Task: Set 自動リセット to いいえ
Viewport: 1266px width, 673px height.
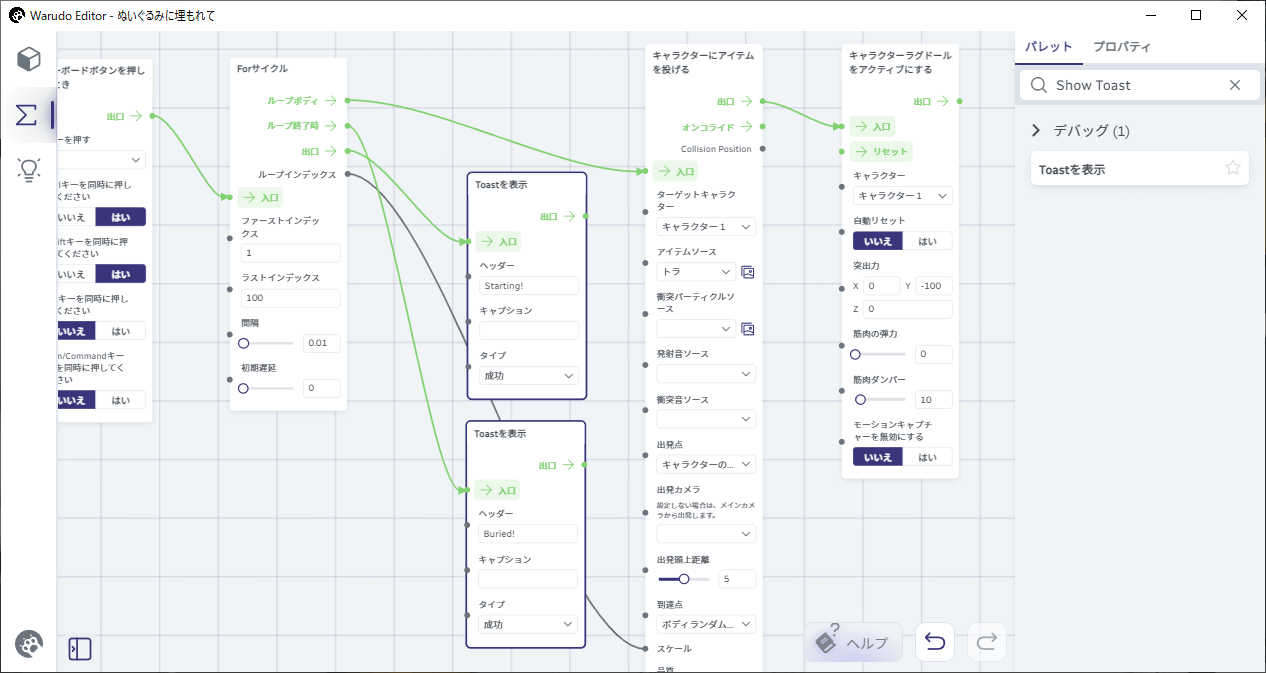Action: click(x=877, y=241)
